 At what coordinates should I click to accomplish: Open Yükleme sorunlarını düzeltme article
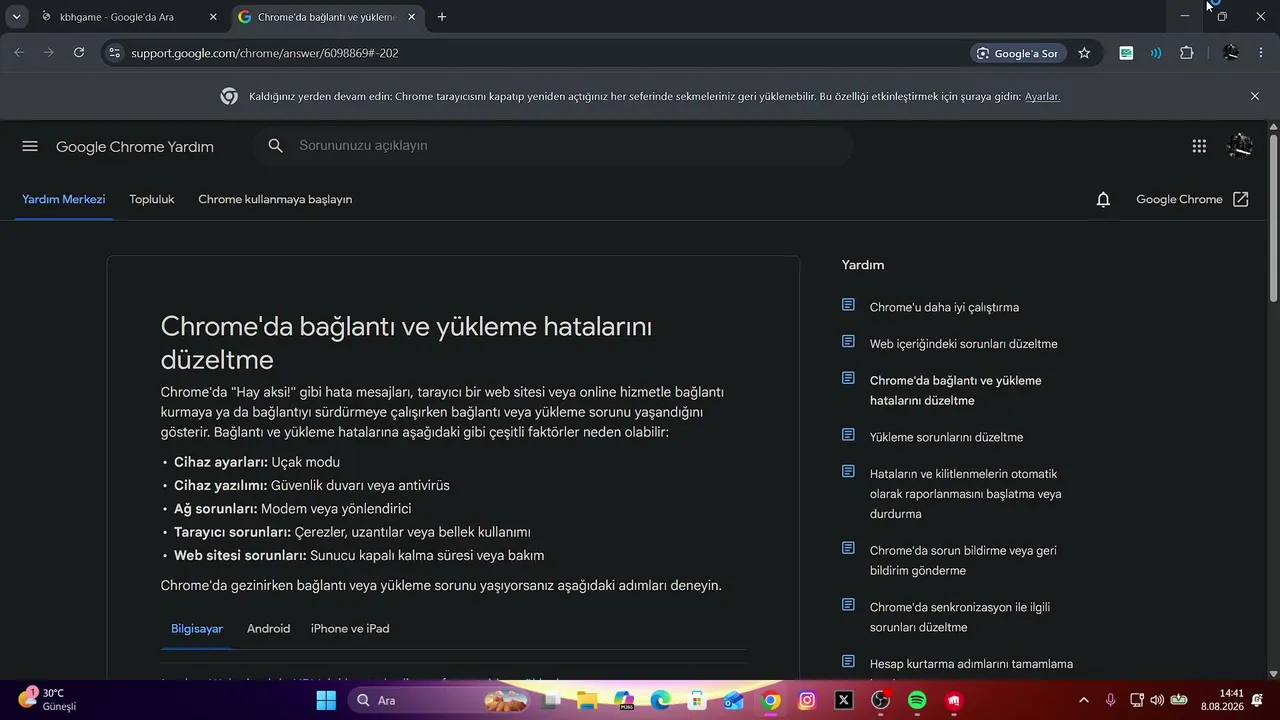click(946, 437)
